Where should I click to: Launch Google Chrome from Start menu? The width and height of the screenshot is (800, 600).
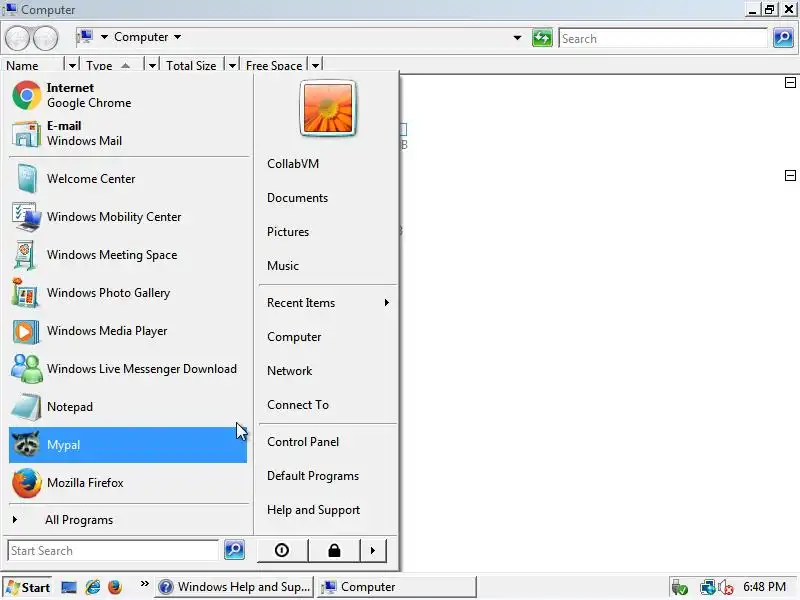coord(128,95)
